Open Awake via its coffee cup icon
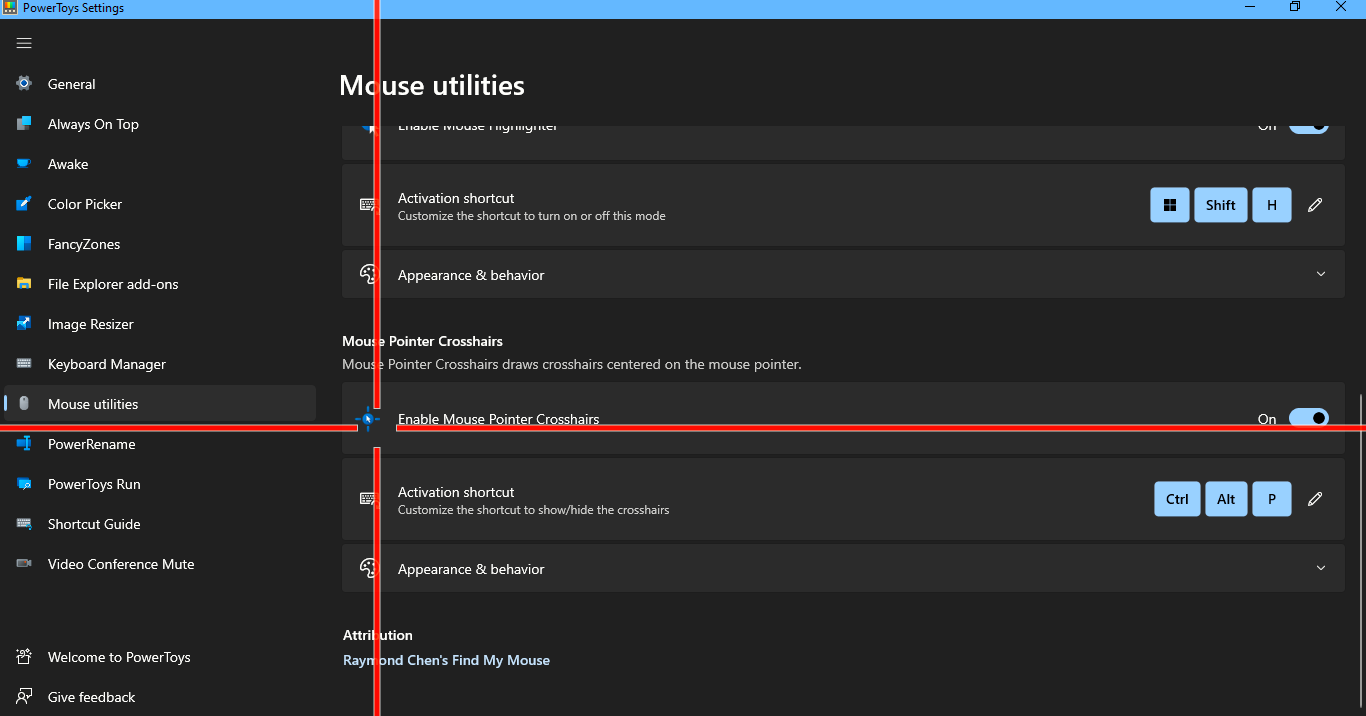Screen dimensions: 1366x716 [23, 164]
